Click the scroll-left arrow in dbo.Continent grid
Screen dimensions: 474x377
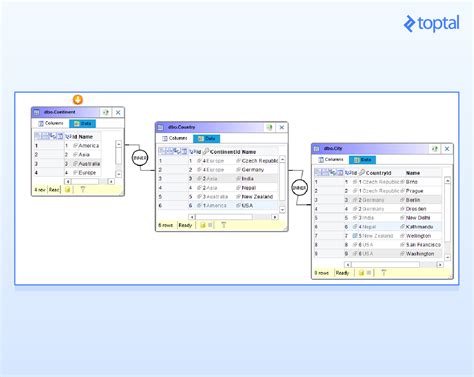coord(68,182)
